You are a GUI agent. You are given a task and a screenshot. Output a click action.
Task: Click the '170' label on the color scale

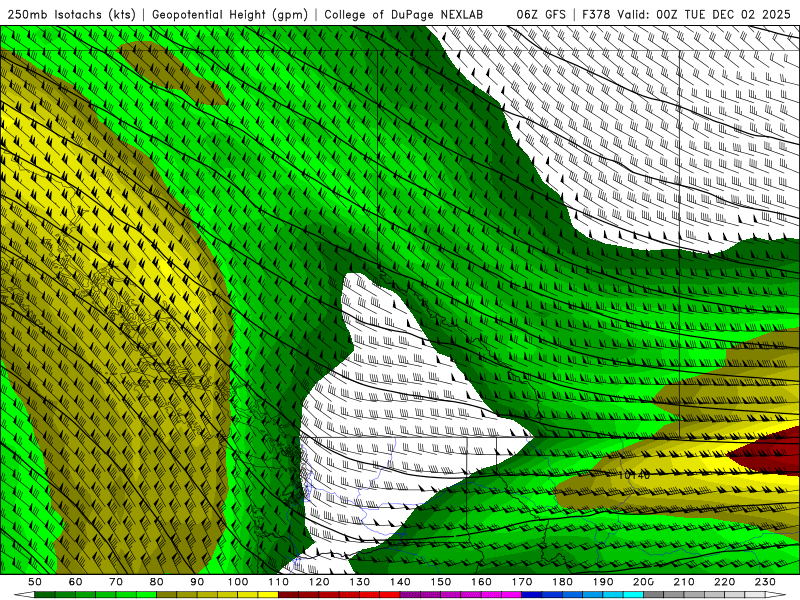click(522, 582)
